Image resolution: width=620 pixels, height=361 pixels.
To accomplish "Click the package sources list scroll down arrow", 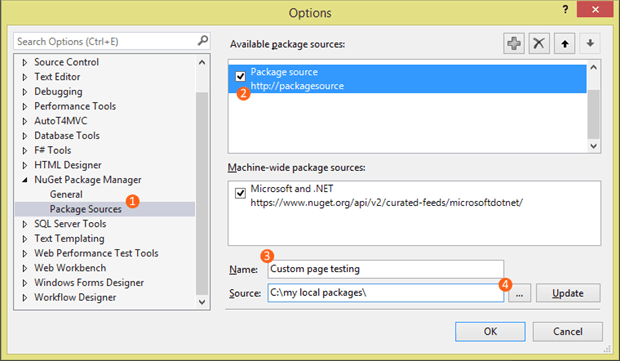I will 594,146.
